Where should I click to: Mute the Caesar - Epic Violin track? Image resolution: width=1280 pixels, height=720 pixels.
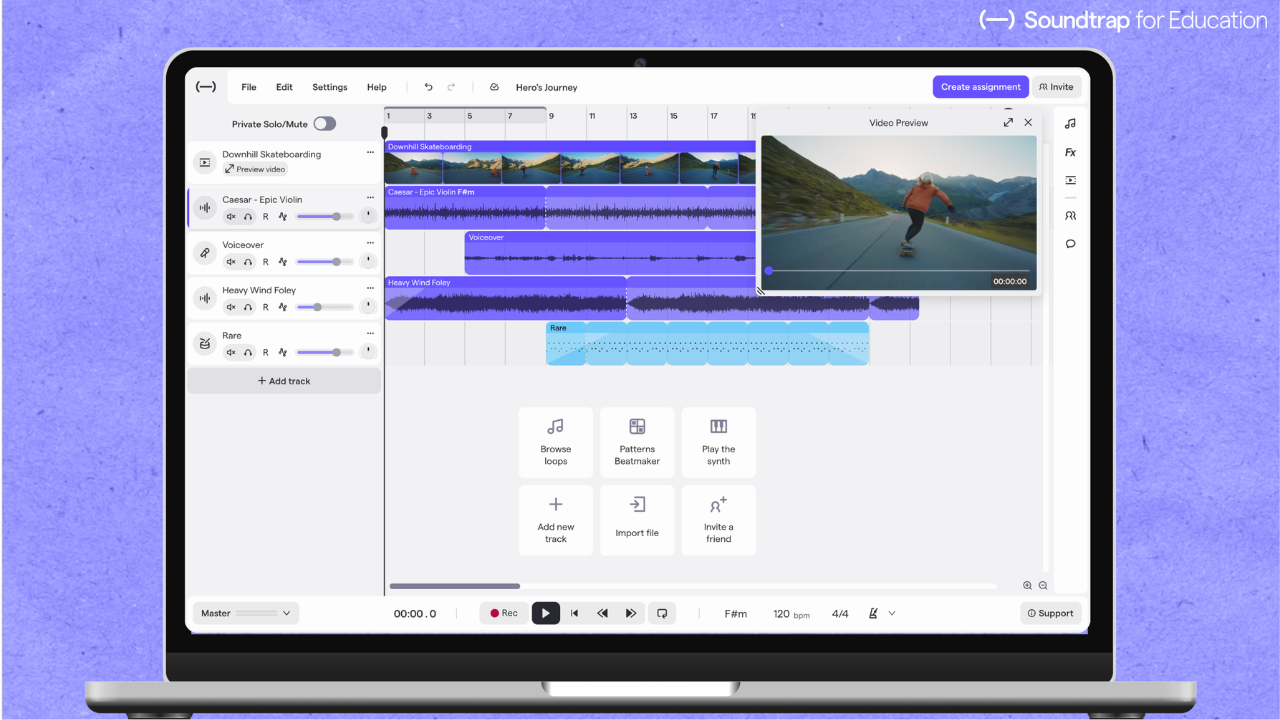pyautogui.click(x=231, y=216)
